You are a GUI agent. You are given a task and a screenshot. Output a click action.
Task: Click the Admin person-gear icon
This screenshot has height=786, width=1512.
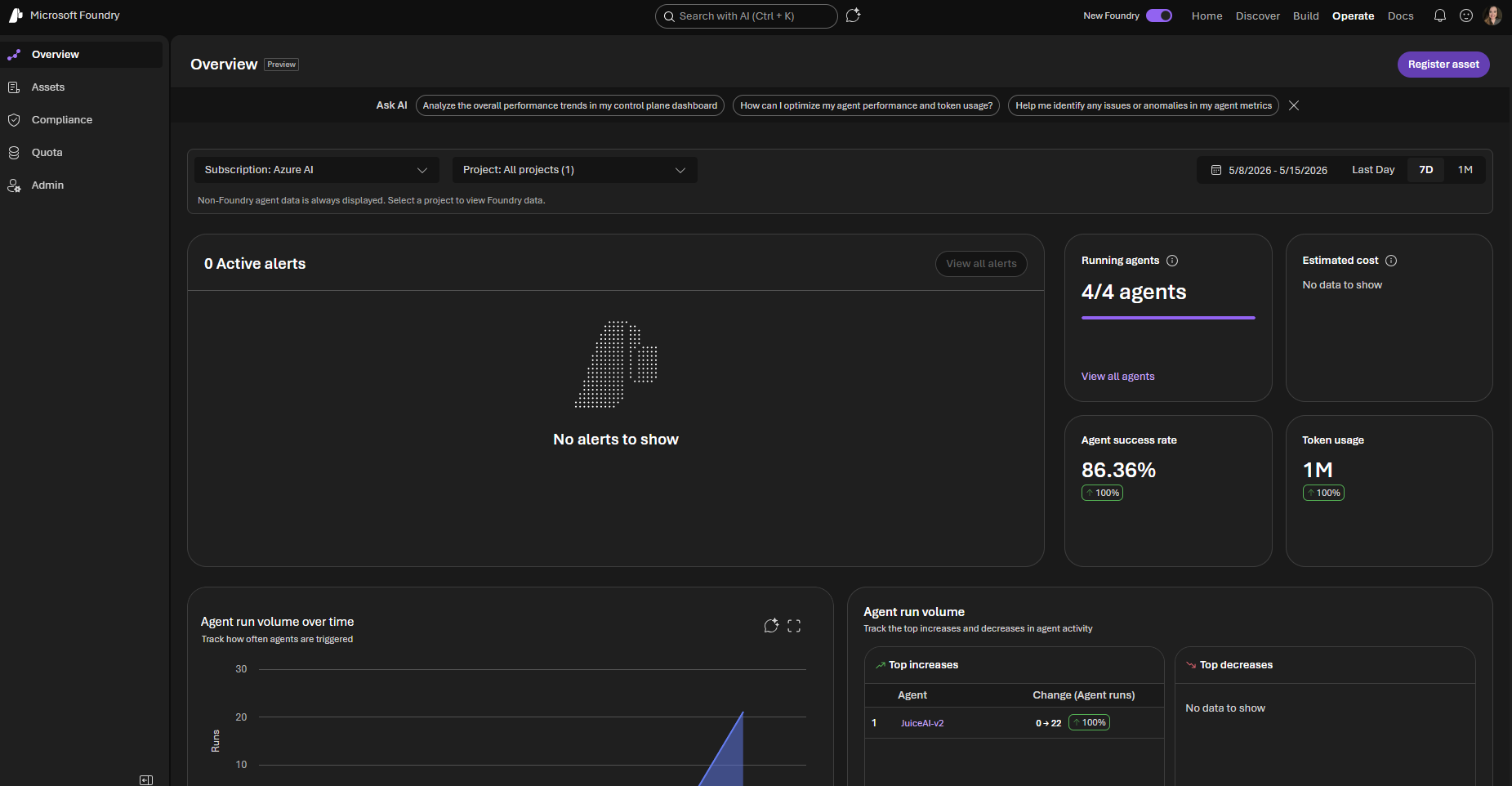[14, 185]
